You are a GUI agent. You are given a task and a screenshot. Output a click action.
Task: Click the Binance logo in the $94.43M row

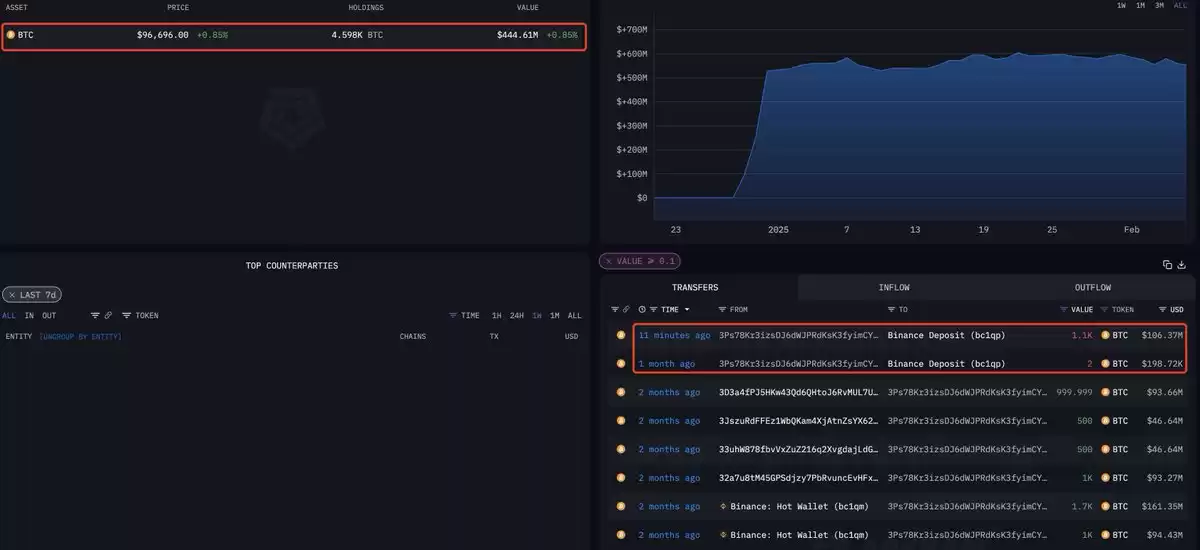[x=724, y=535]
